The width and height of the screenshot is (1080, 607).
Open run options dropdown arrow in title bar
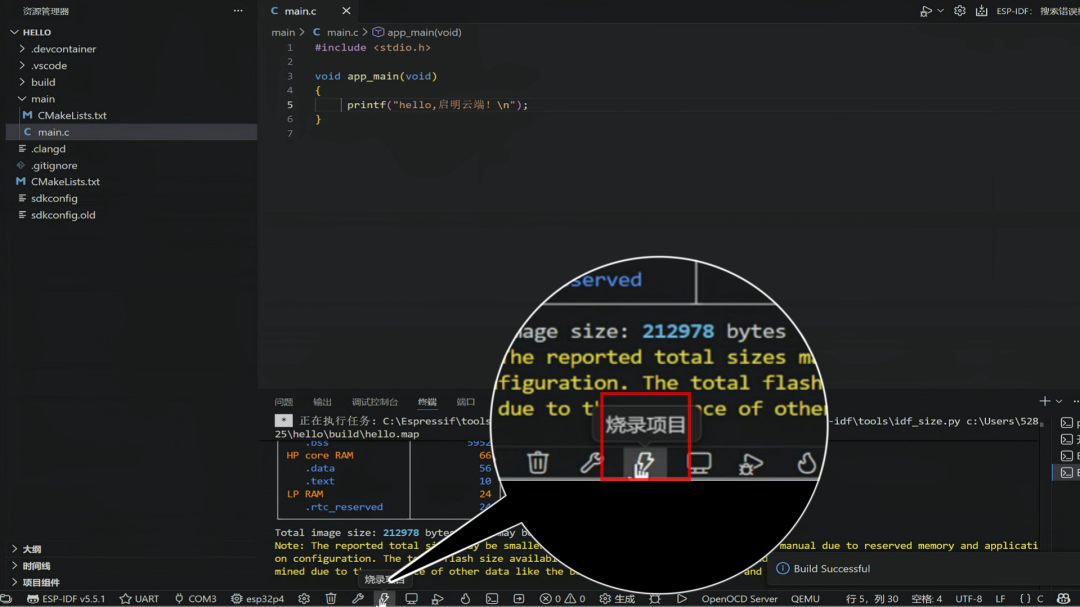pyautogui.click(x=940, y=11)
